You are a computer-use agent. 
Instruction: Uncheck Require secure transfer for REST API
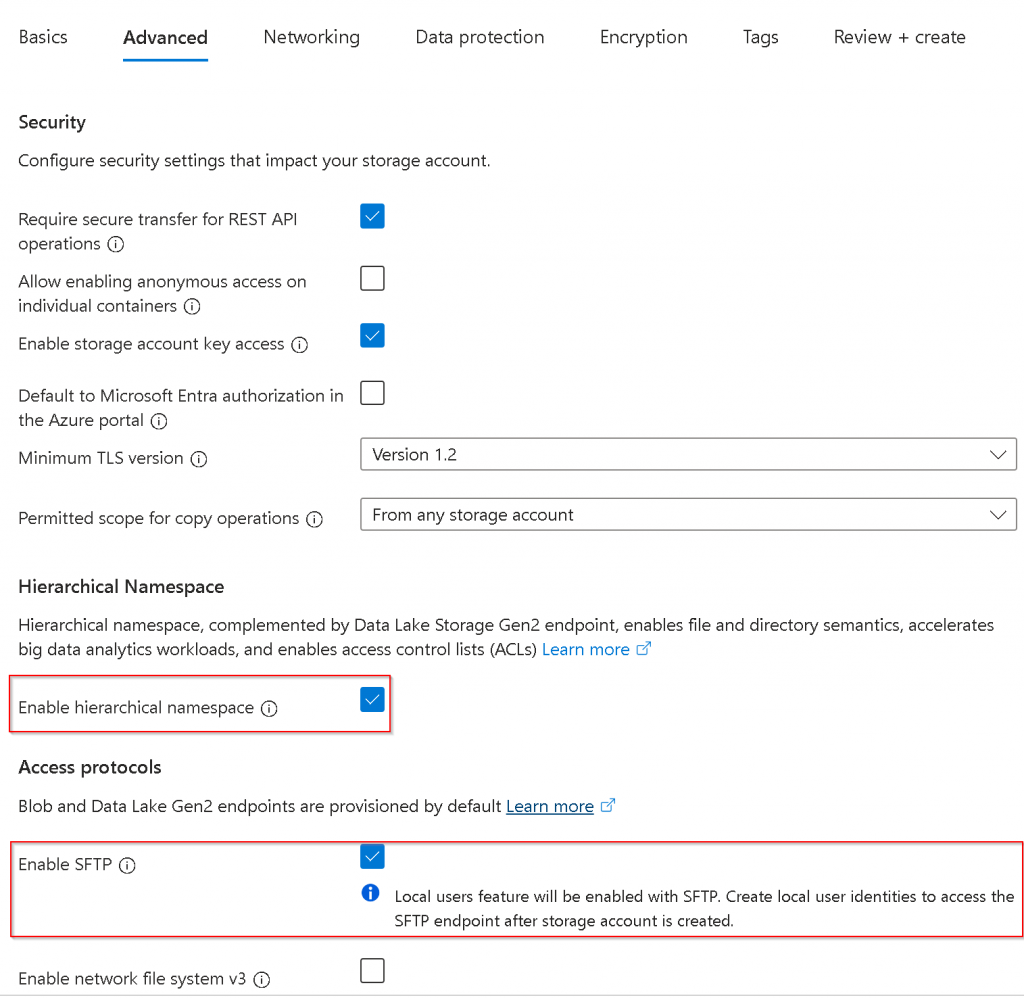click(x=372, y=216)
